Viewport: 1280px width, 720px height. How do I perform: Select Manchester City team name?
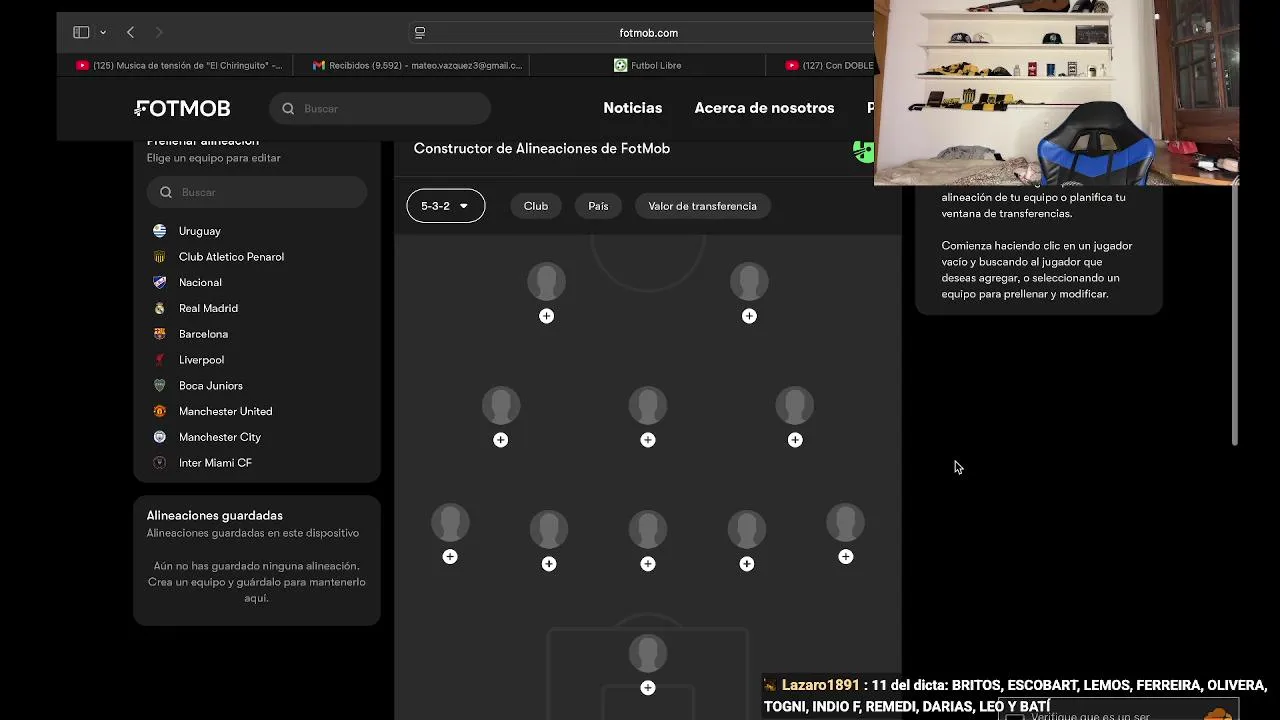[x=220, y=437]
